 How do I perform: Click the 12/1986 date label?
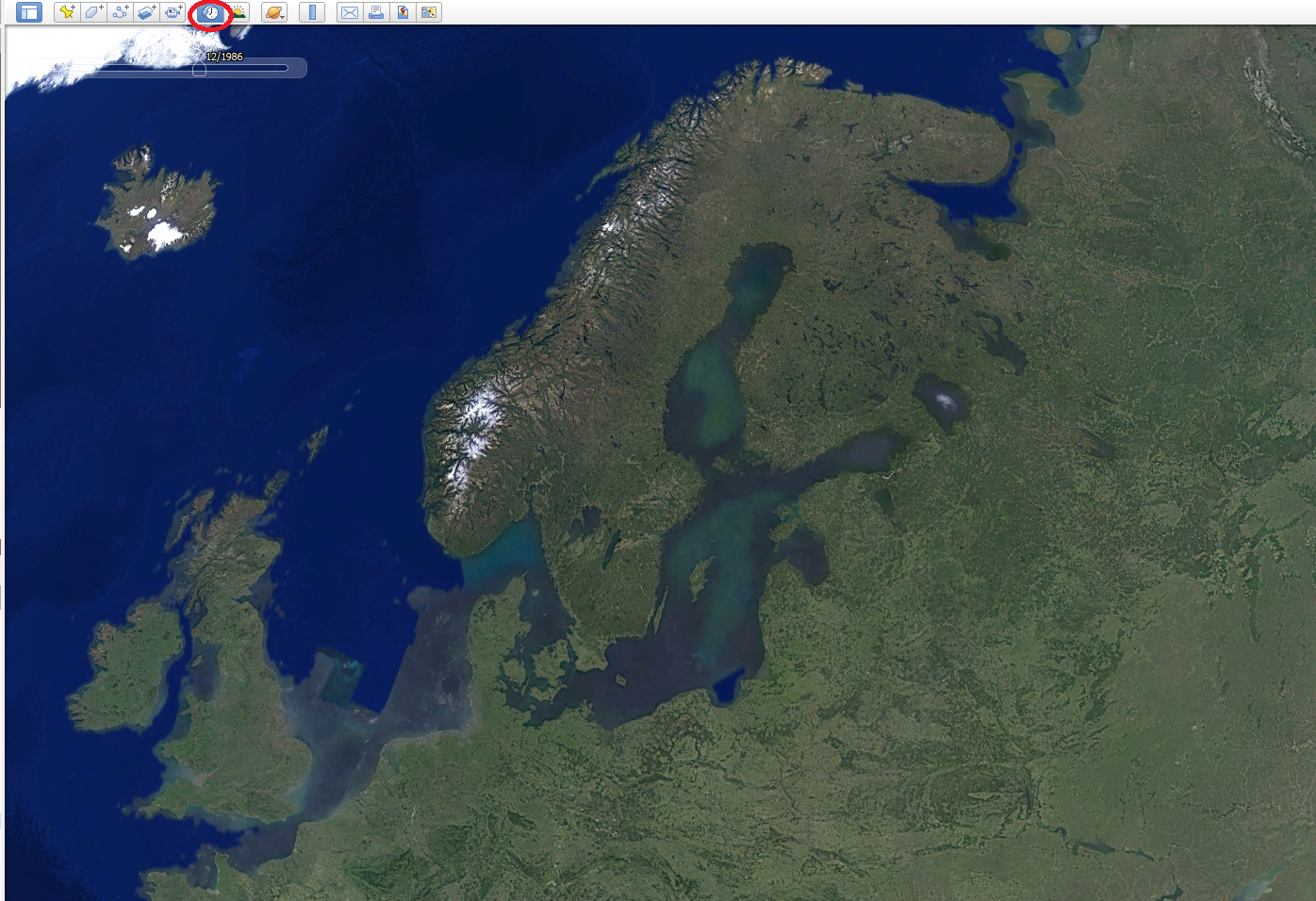click(x=224, y=57)
